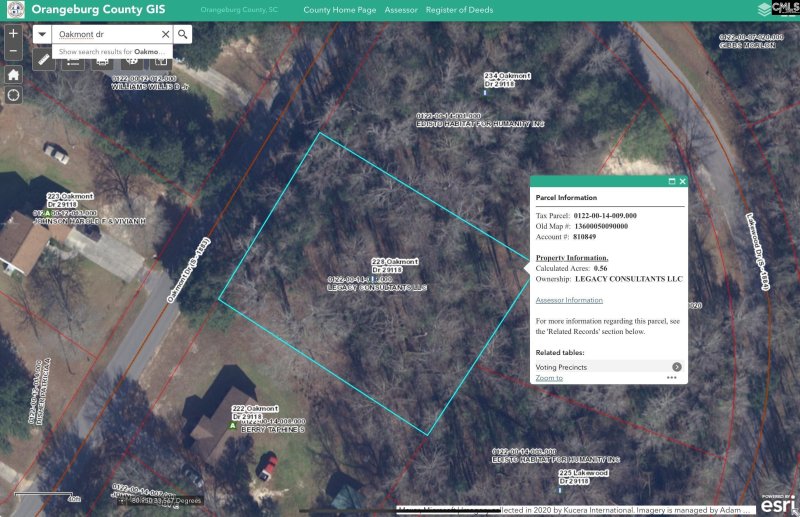
Task: Click the search magnifier button
Action: click(185, 34)
